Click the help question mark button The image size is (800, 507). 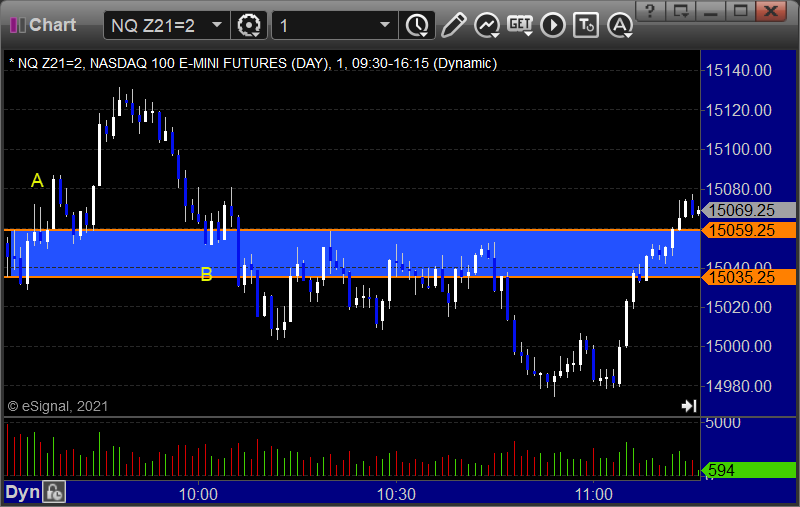[x=649, y=11]
